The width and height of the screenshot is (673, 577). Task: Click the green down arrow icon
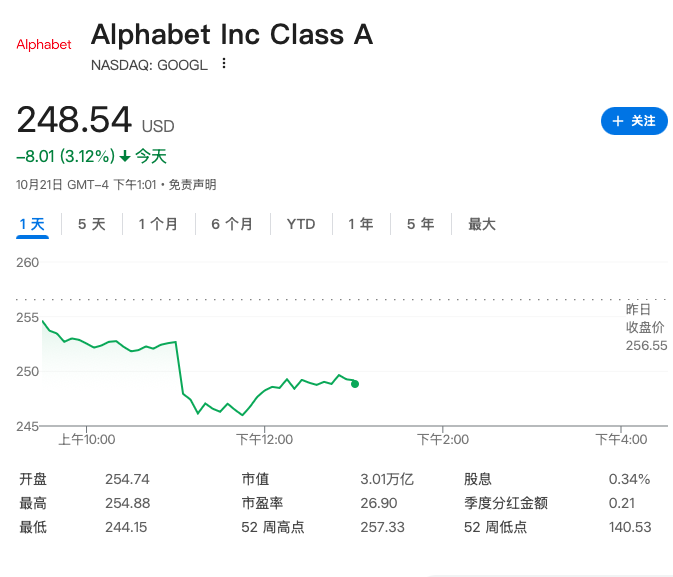click(x=125, y=156)
